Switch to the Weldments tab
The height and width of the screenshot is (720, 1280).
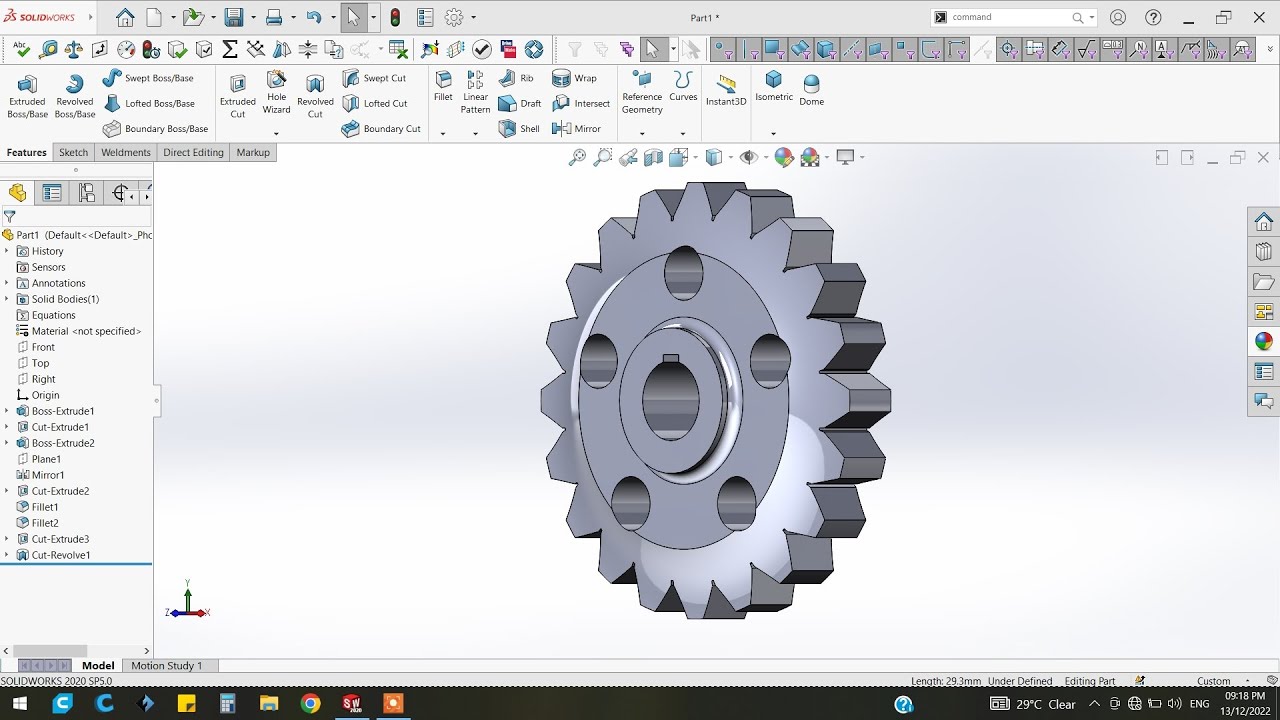126,152
